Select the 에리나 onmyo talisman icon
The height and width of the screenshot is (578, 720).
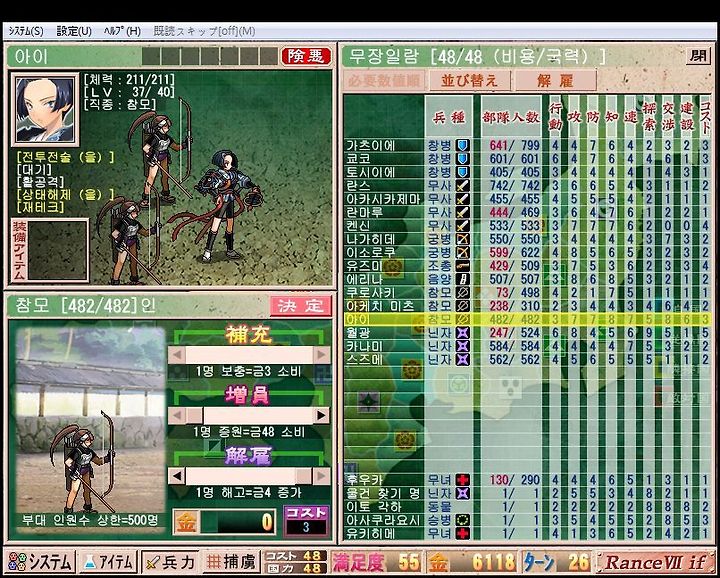coord(463,279)
